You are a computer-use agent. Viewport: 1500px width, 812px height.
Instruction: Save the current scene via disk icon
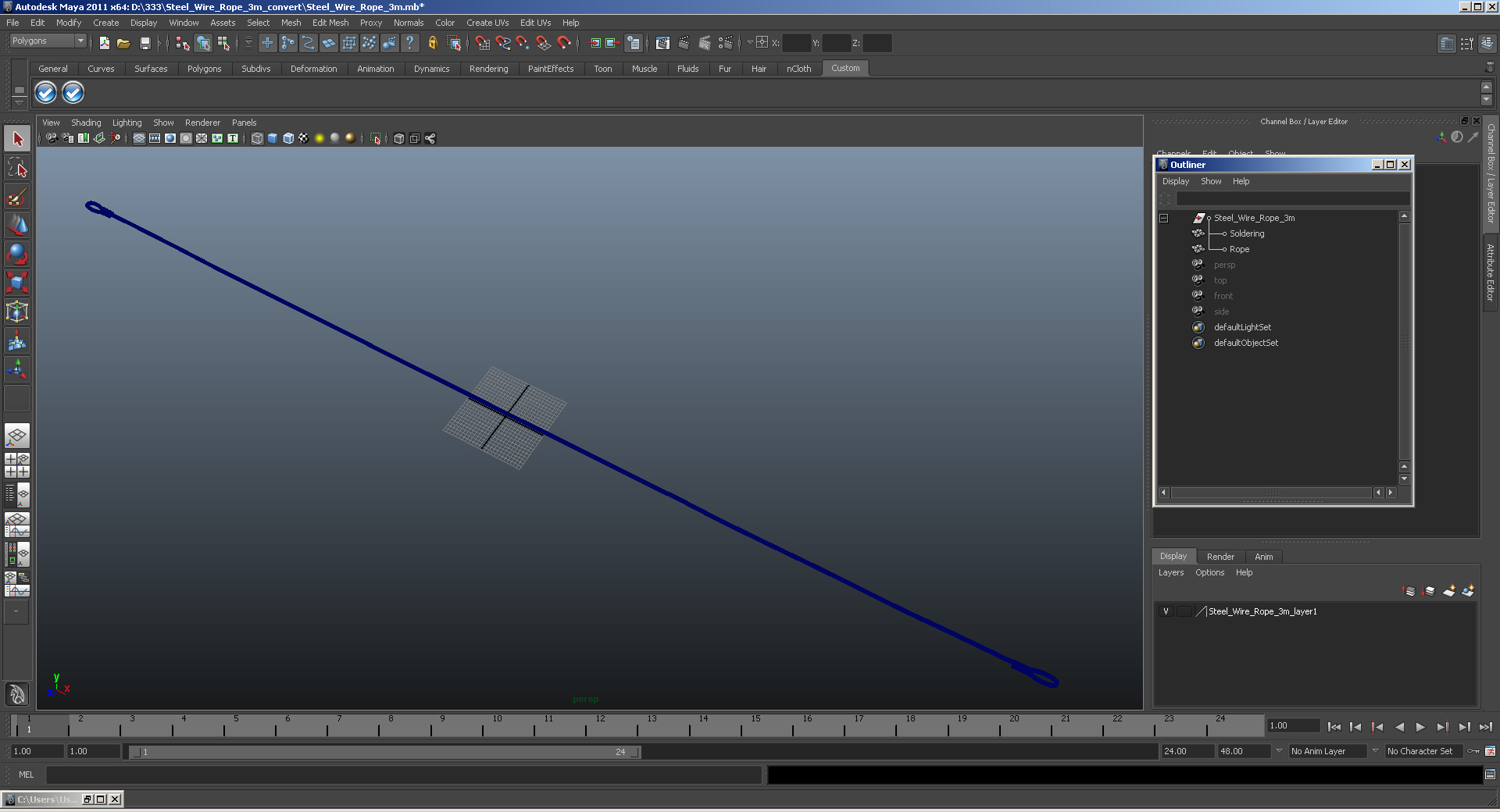[x=145, y=43]
